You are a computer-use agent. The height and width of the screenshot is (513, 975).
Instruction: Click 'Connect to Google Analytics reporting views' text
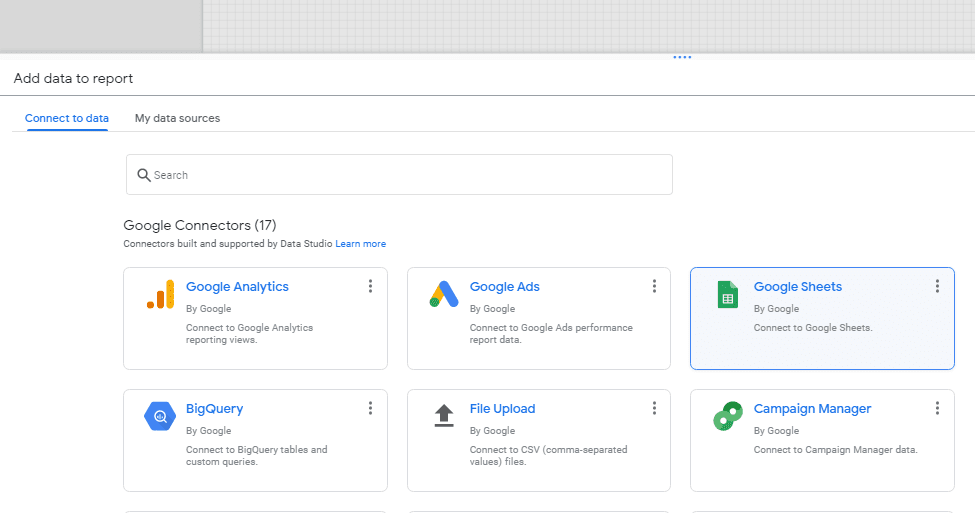249,333
